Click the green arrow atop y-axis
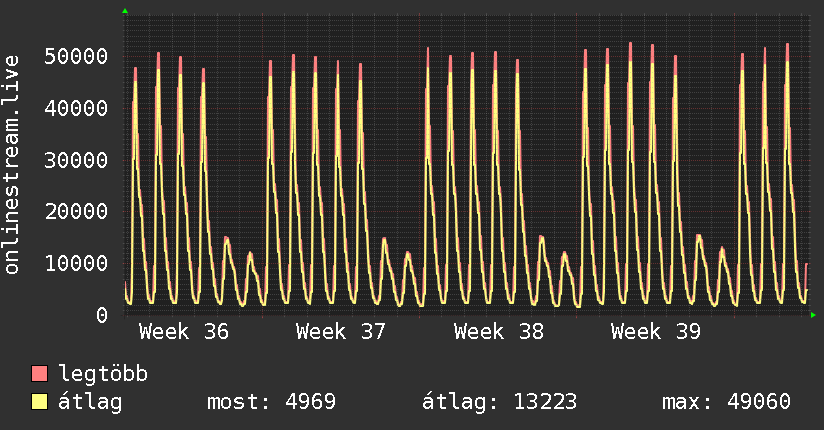Image resolution: width=824 pixels, height=430 pixels. point(125,11)
